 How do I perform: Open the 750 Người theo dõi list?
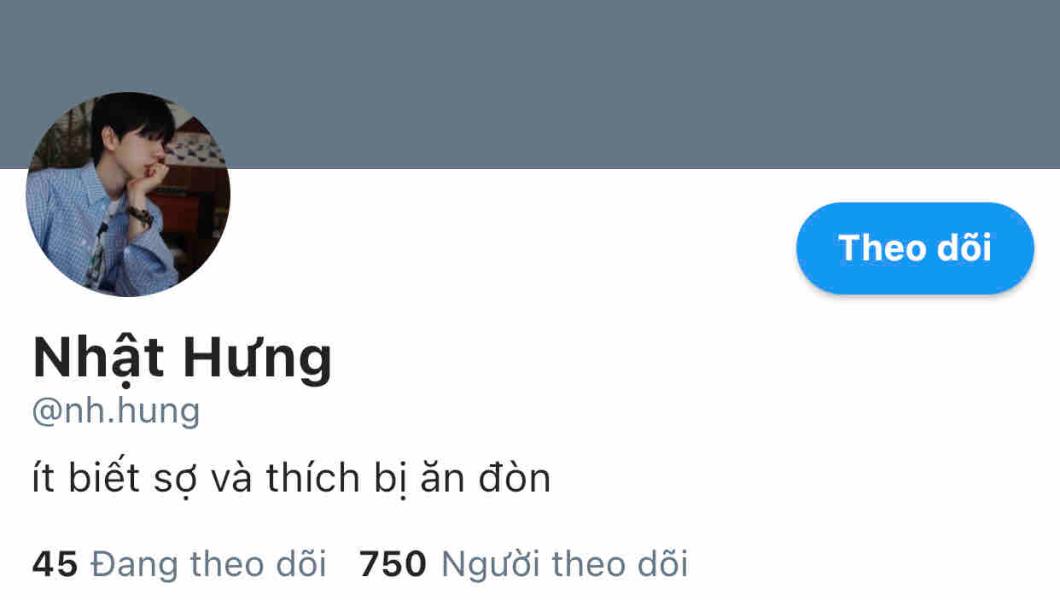(x=524, y=564)
